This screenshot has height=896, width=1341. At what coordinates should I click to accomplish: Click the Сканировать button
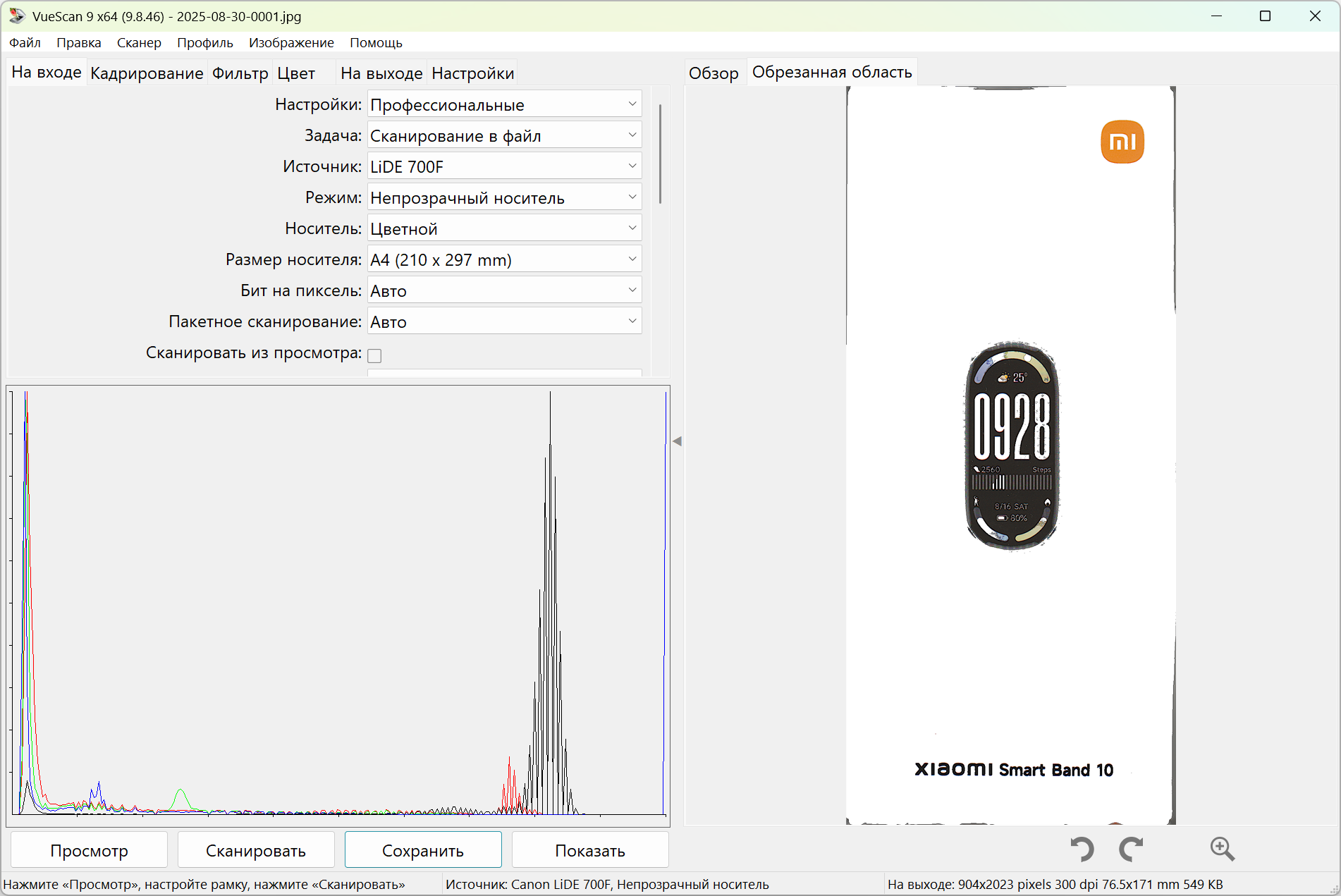point(256,850)
